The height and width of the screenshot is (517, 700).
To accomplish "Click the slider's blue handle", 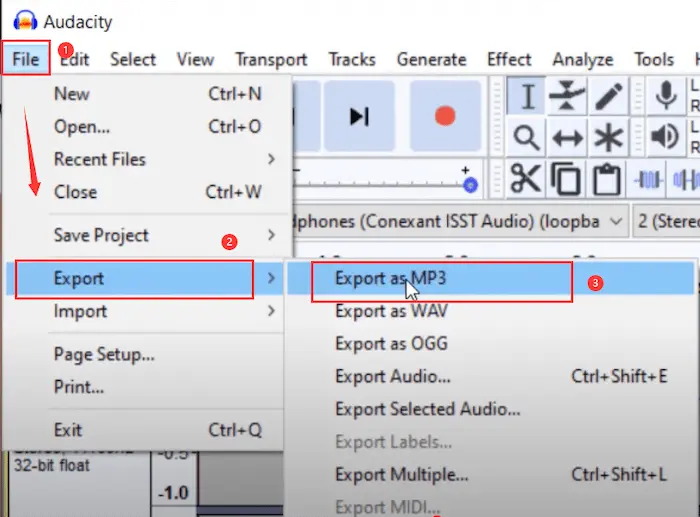I will coord(470,185).
